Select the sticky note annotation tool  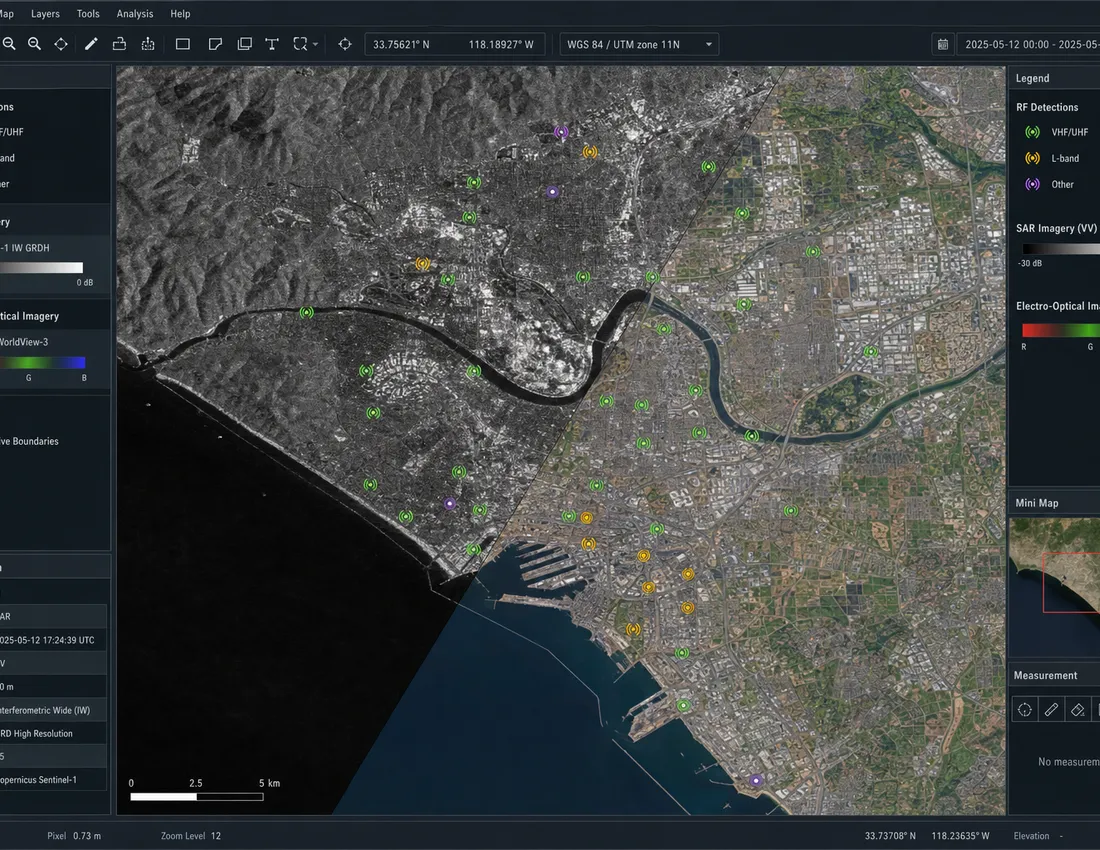pyautogui.click(x=215, y=44)
